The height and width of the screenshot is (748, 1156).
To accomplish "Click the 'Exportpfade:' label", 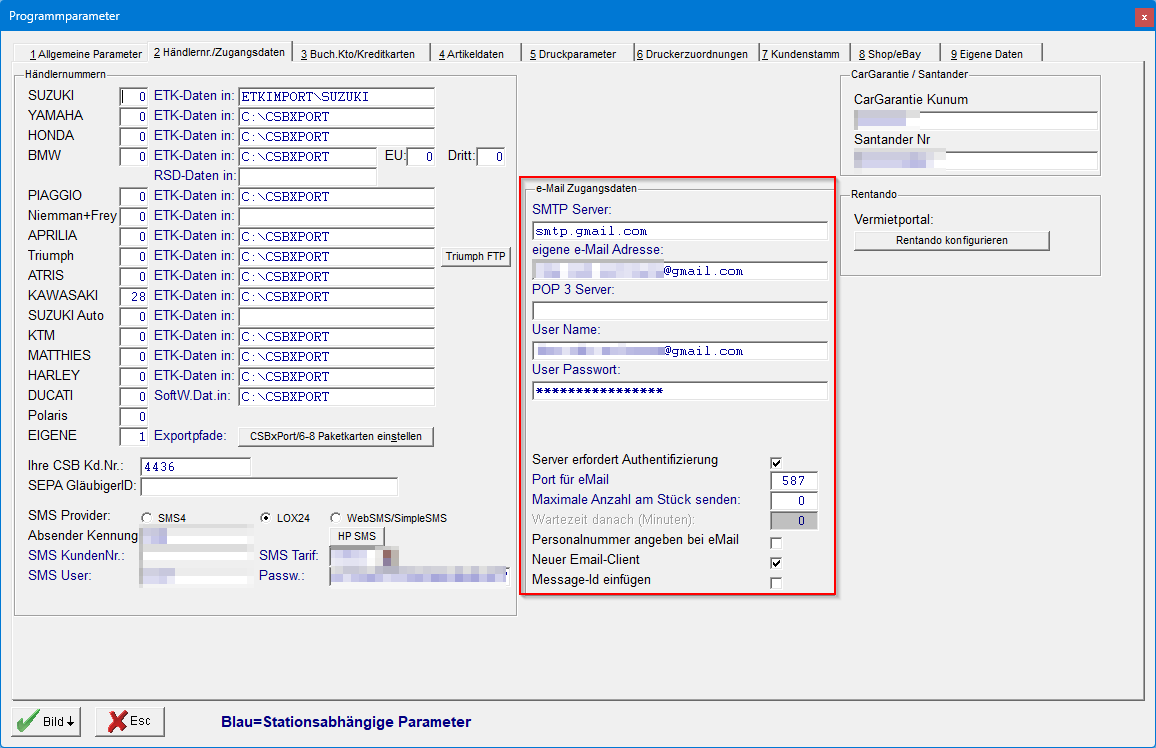I will click(190, 436).
